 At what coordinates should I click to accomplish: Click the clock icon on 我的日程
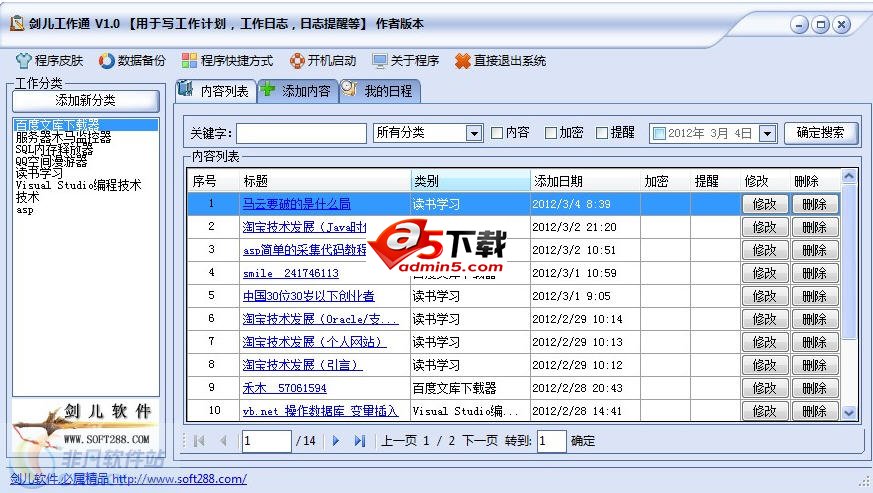pyautogui.click(x=349, y=89)
